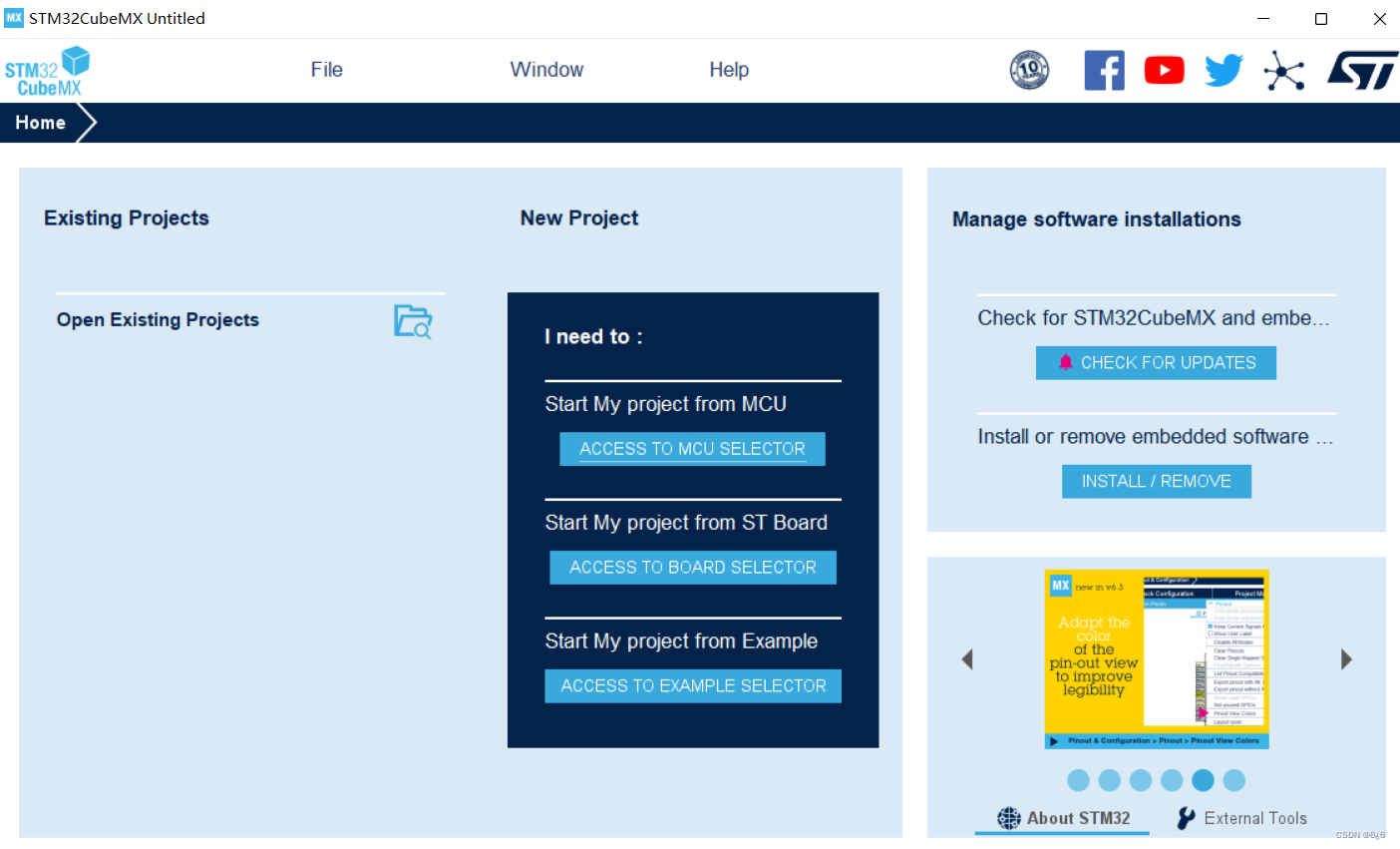Select the first carousel dot
Screen dimensions: 1400x849
pyautogui.click(x=1078, y=780)
